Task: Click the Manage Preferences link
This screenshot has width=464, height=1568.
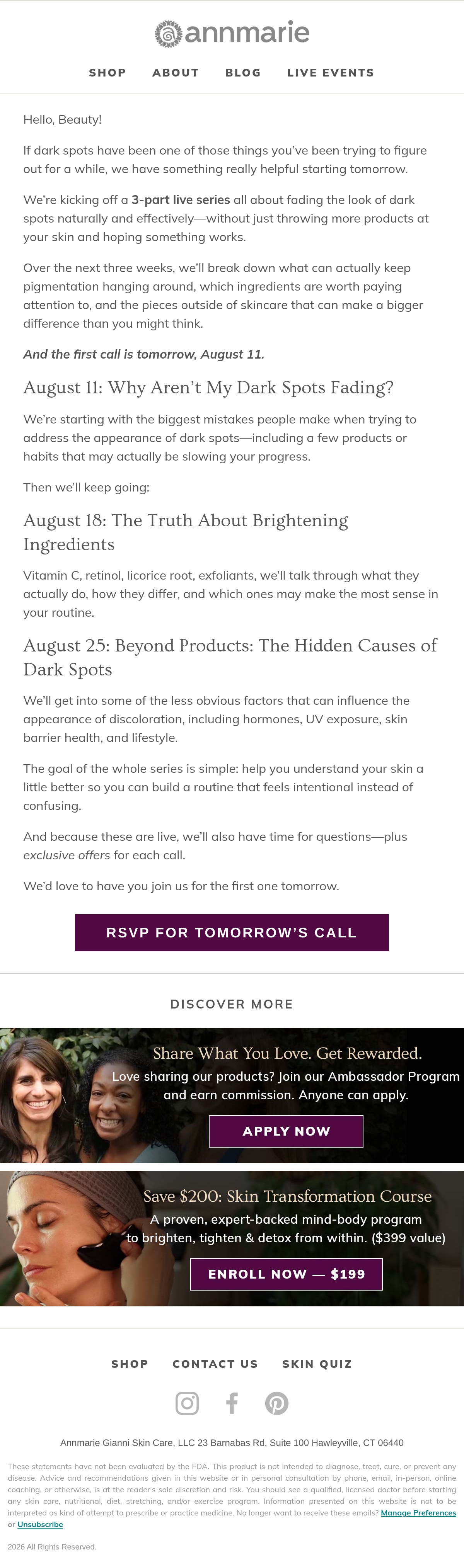Action: pyautogui.click(x=418, y=1513)
